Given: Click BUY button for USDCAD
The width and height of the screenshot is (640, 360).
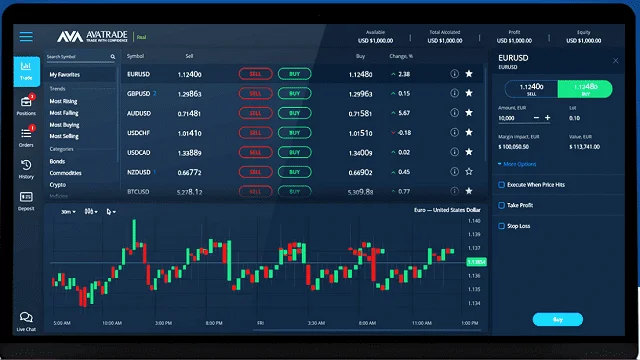Looking at the screenshot, I should [295, 152].
